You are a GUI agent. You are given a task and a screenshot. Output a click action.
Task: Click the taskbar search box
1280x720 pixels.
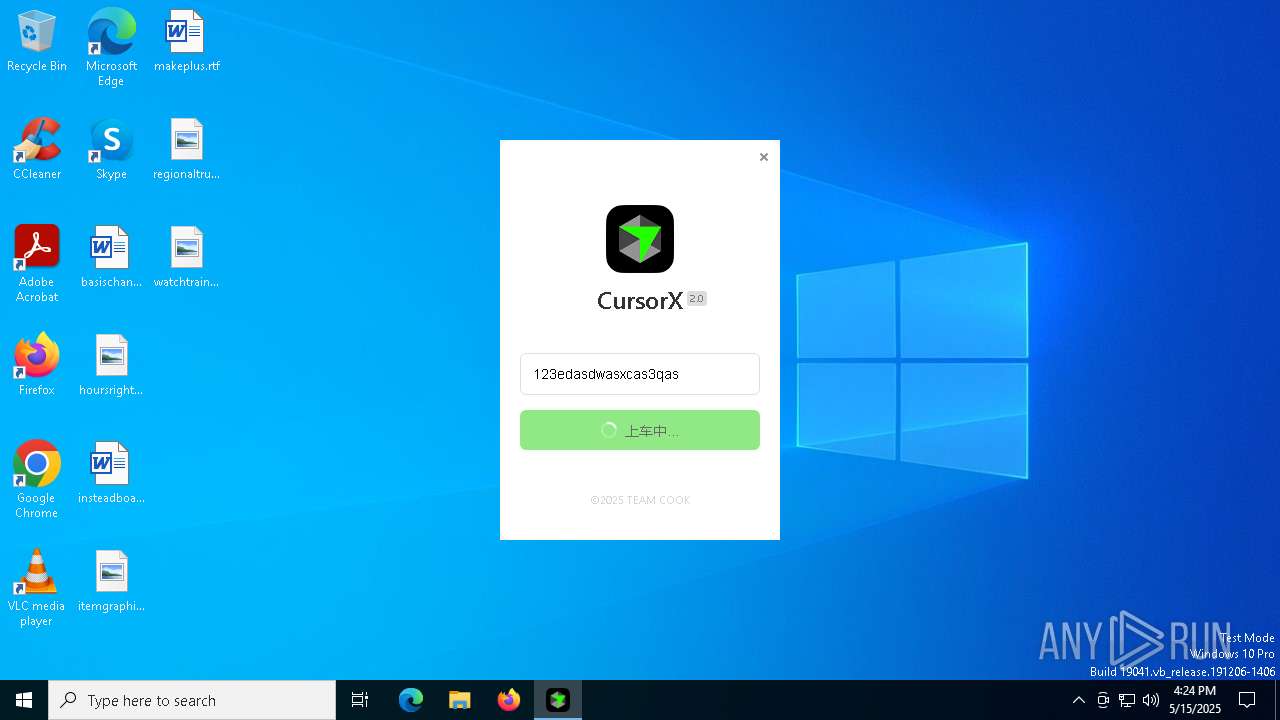click(x=192, y=700)
